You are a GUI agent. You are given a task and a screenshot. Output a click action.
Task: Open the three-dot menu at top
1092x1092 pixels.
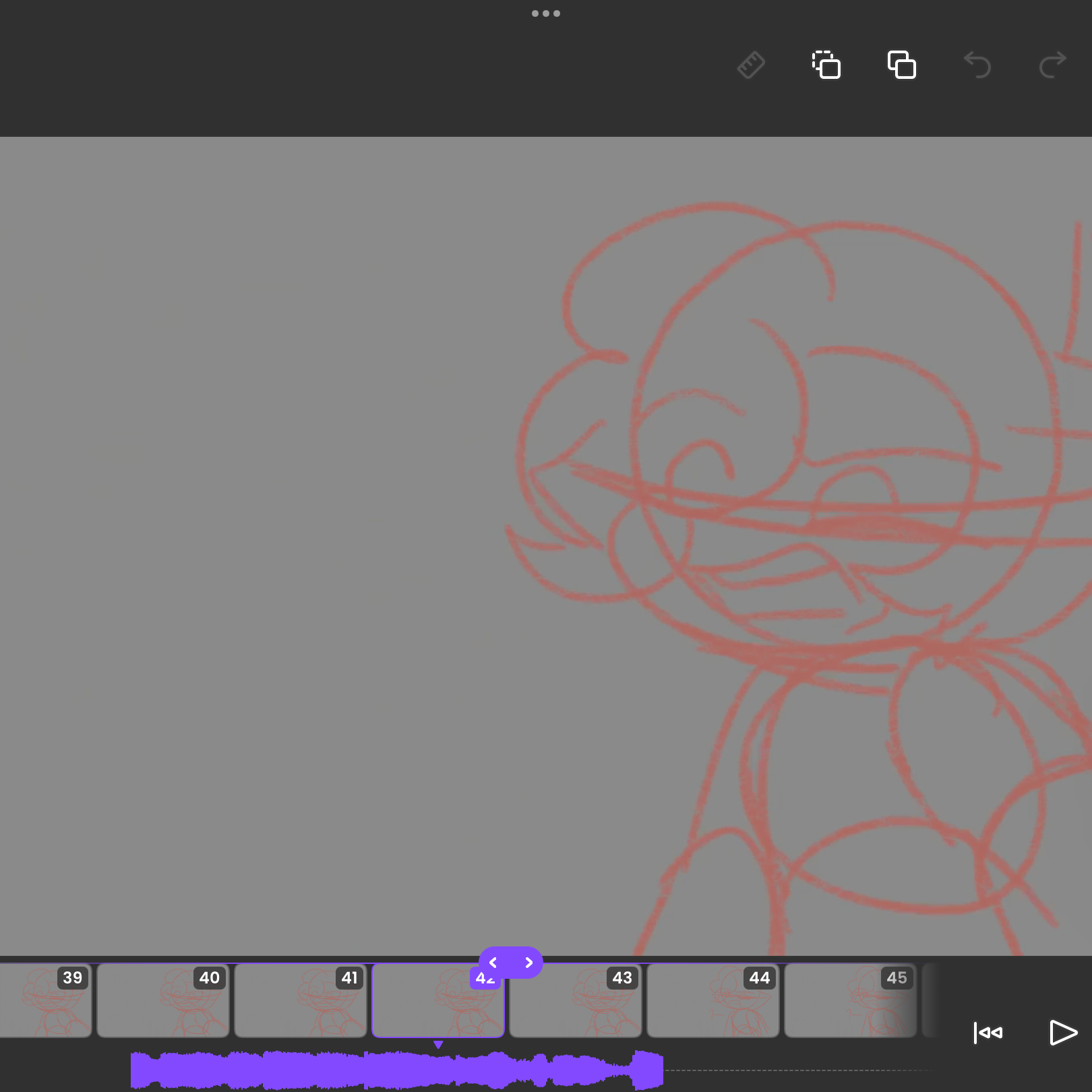(546, 13)
